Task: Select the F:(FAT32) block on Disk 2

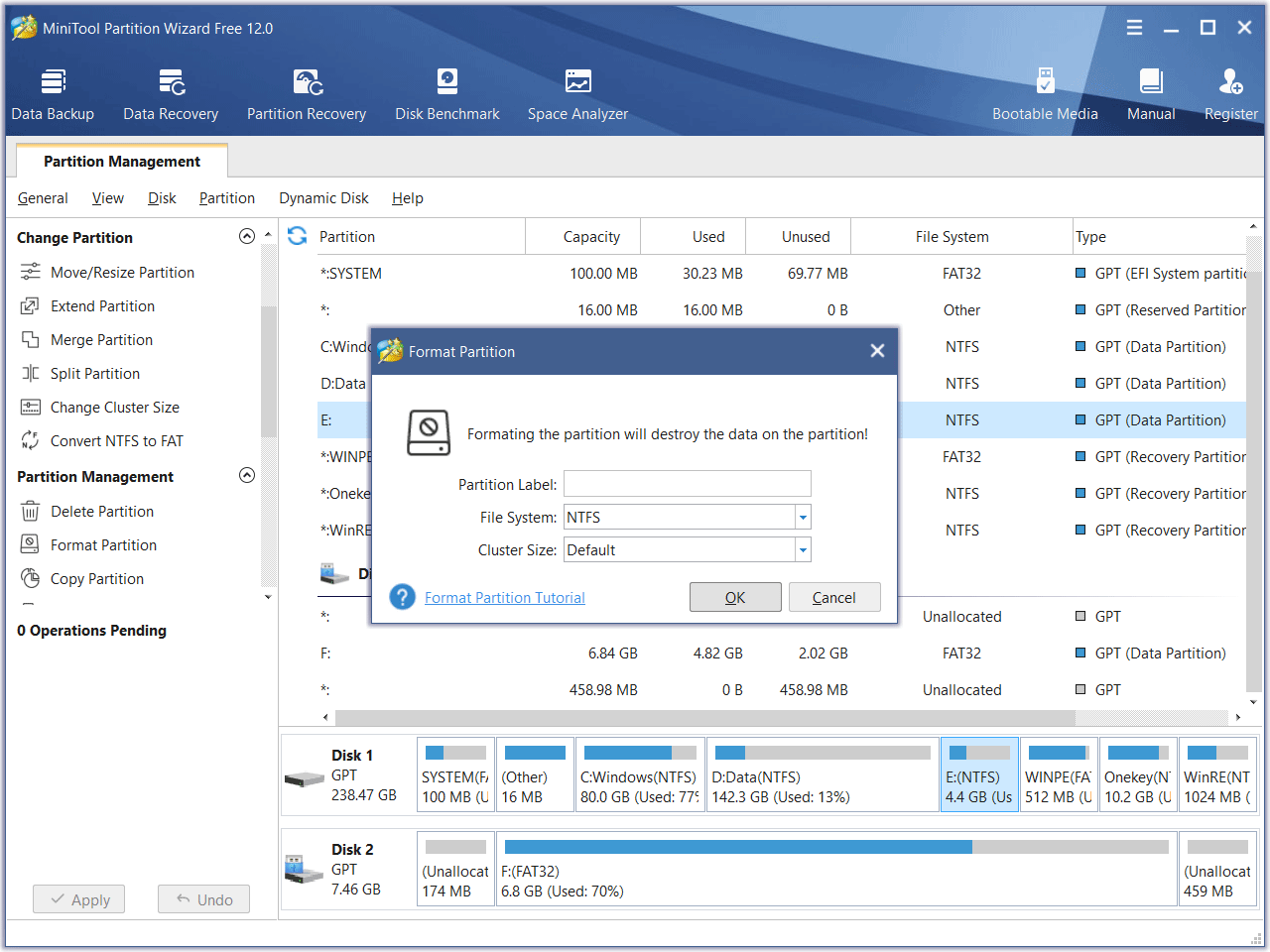Action: tap(836, 869)
